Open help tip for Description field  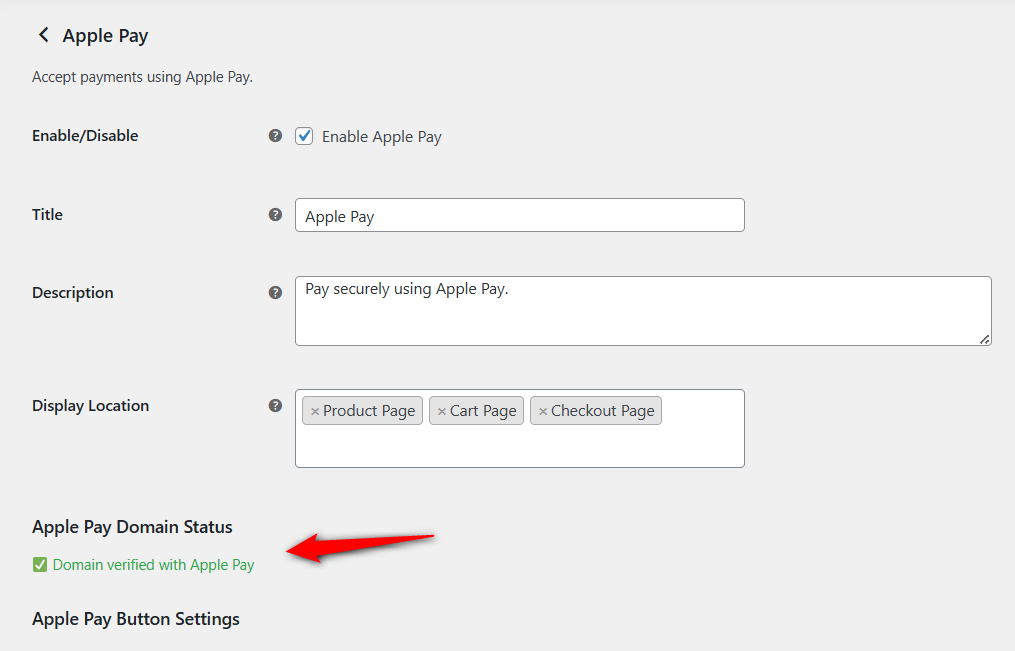(275, 292)
